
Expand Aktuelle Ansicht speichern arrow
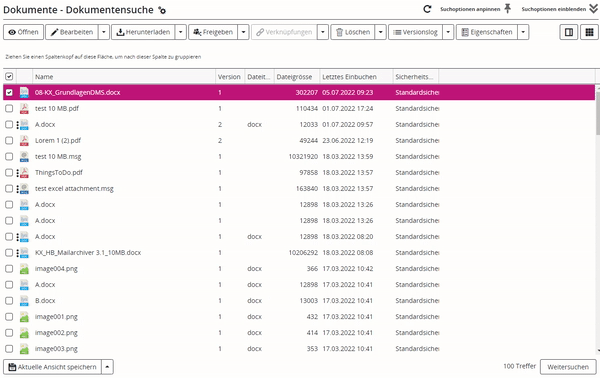pyautogui.click(x=108, y=367)
